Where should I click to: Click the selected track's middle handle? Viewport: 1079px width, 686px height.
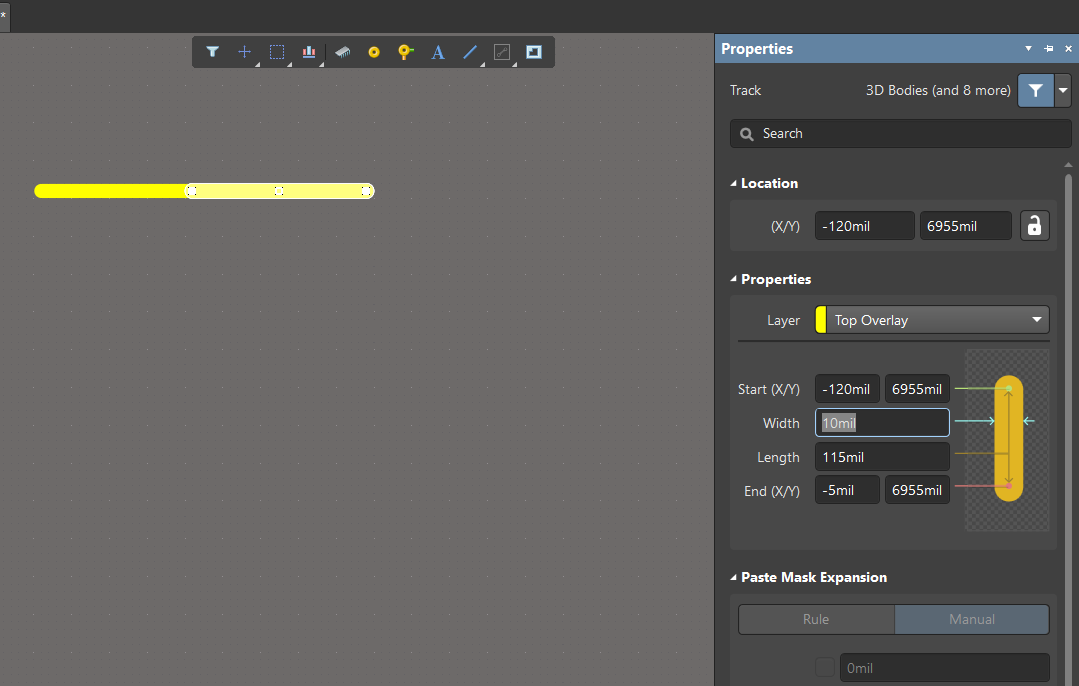point(279,191)
